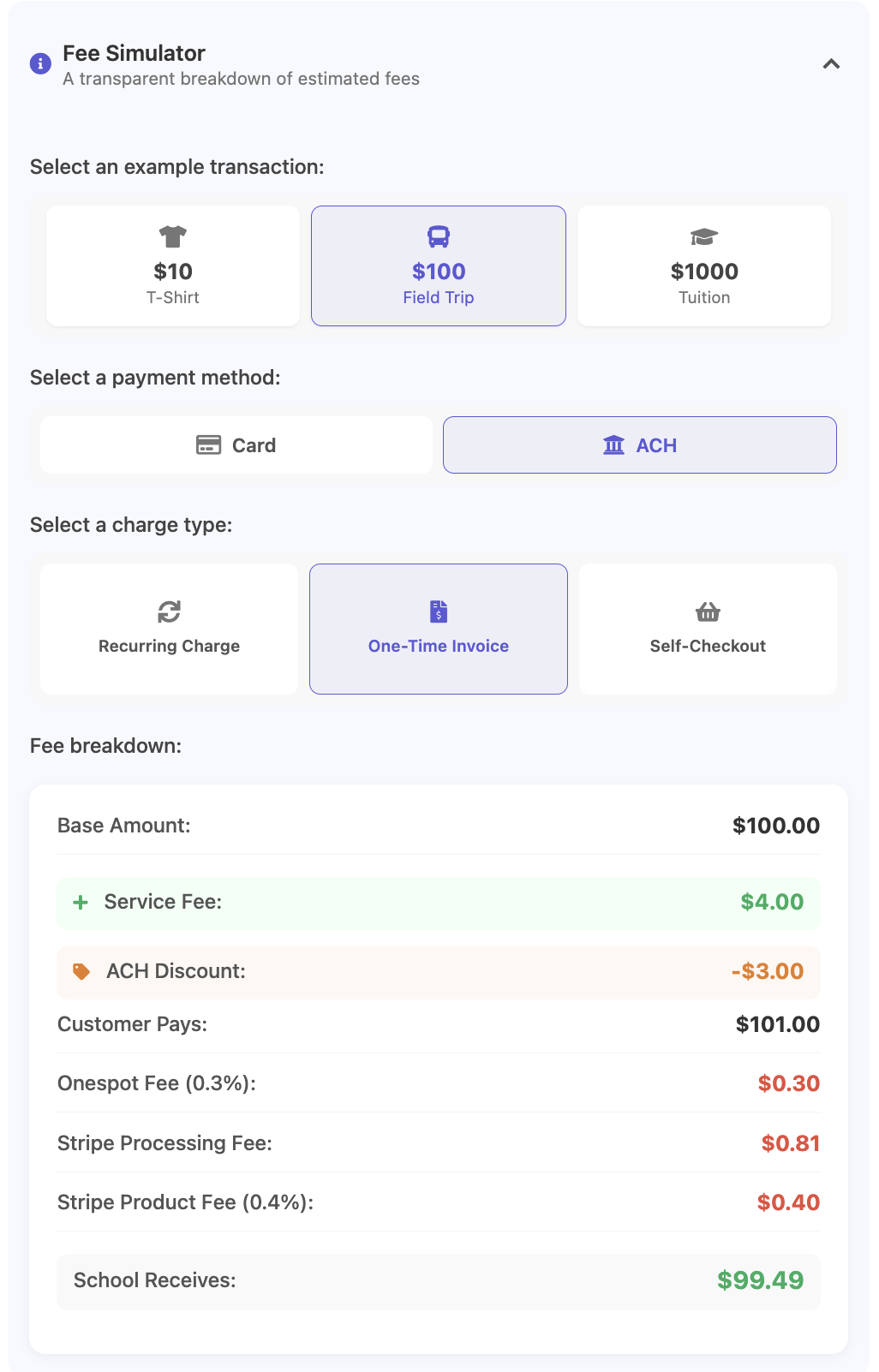The image size is (879, 1372).
Task: Select Self-Checkout charge type
Action: (708, 629)
